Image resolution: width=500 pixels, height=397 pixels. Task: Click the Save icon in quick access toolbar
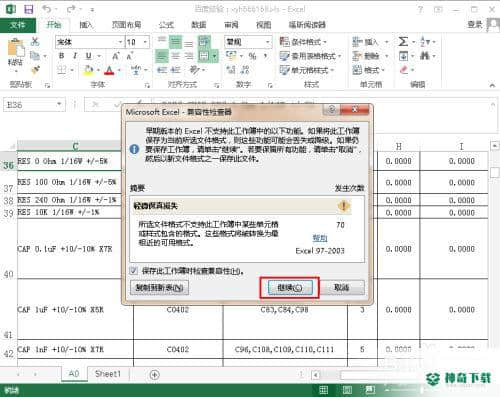click(x=29, y=9)
